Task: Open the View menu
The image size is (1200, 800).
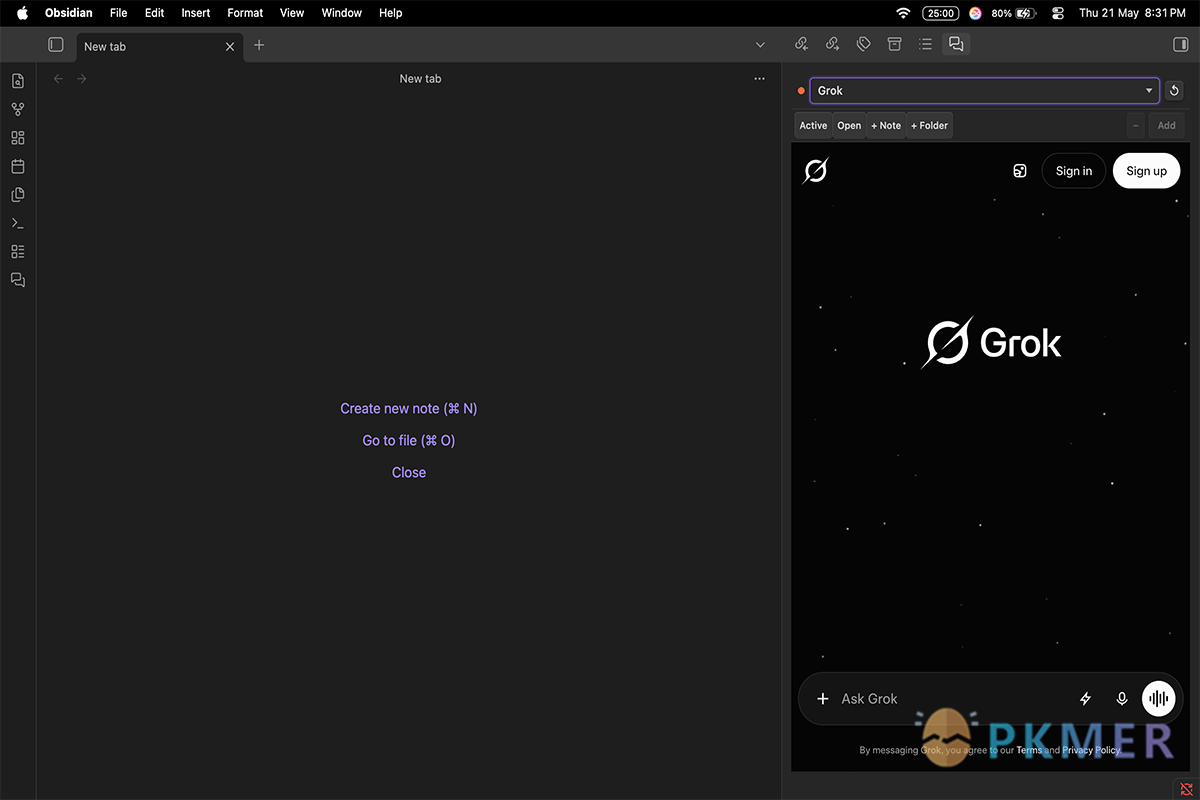Action: (292, 13)
